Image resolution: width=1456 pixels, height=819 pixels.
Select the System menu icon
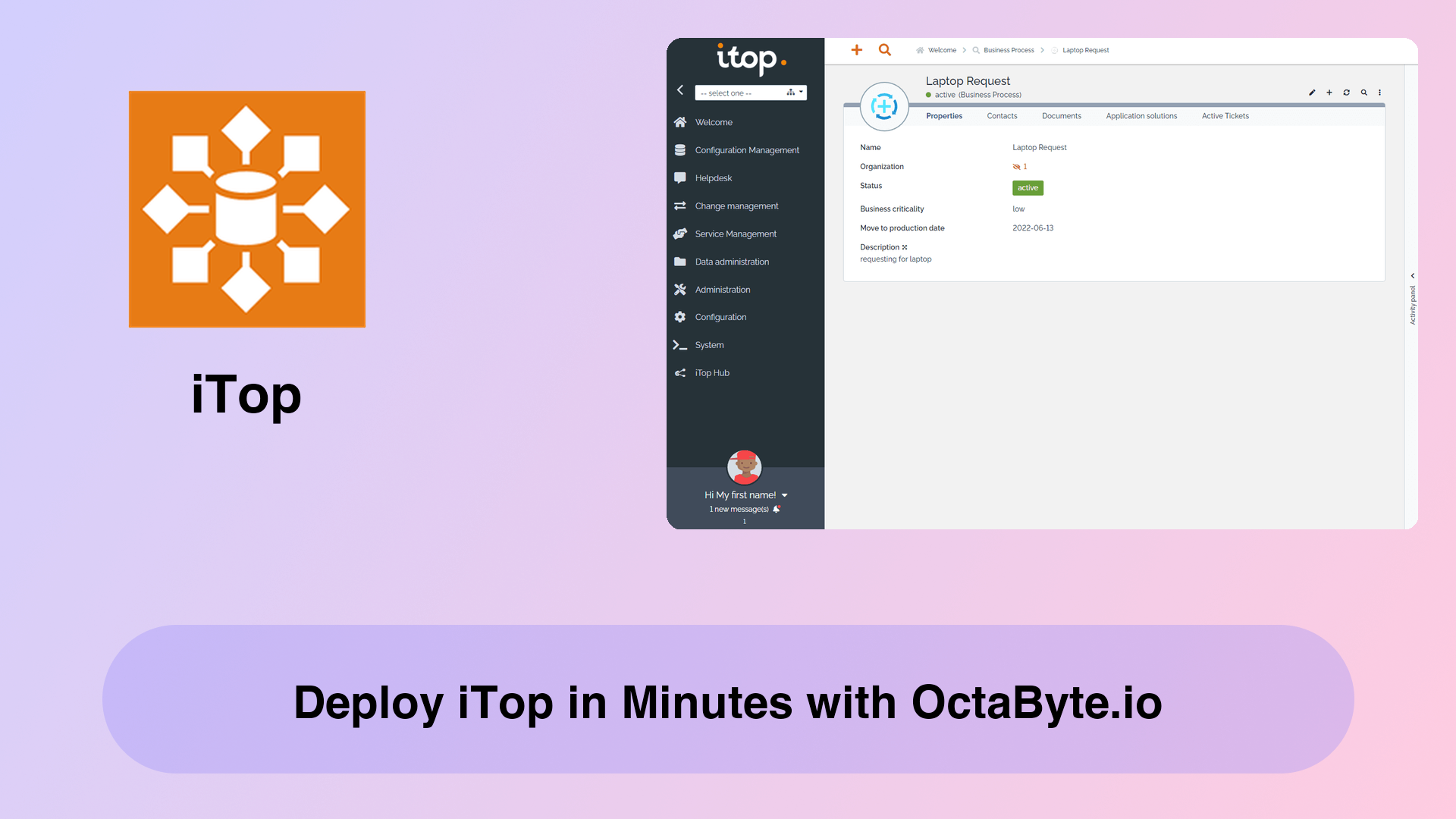(680, 344)
